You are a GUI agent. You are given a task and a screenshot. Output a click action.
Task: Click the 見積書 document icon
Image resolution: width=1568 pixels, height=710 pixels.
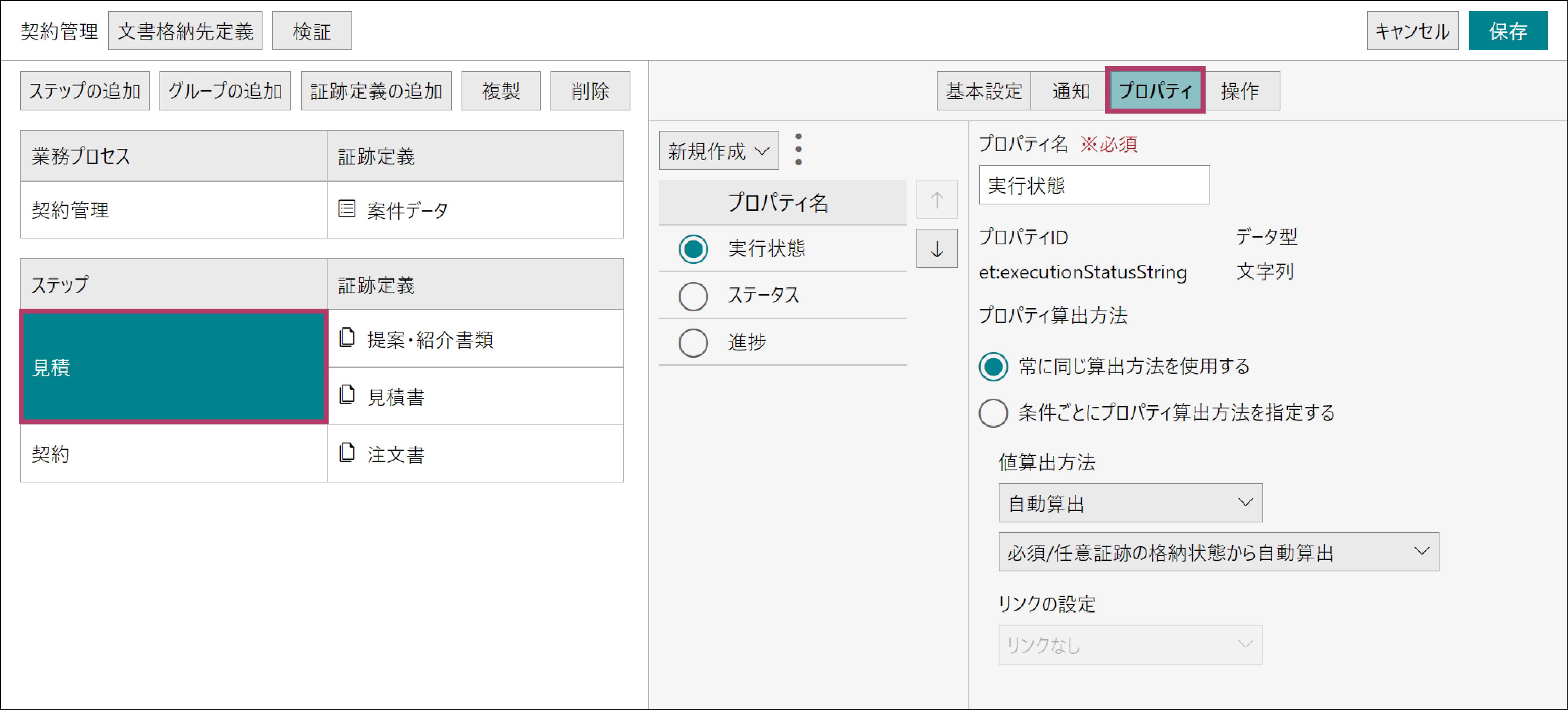(x=347, y=395)
